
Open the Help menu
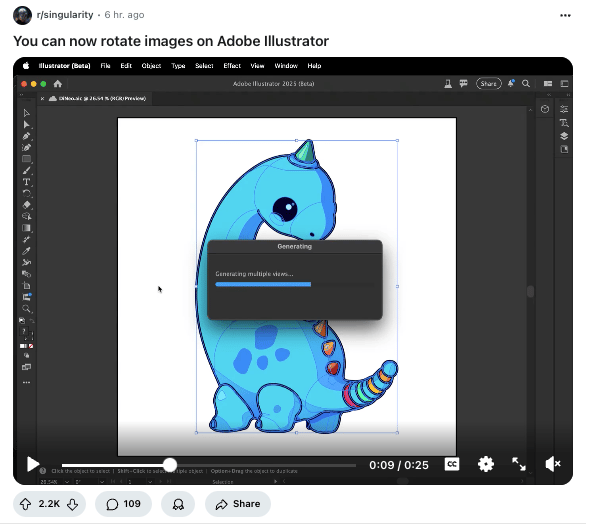[x=314, y=66]
